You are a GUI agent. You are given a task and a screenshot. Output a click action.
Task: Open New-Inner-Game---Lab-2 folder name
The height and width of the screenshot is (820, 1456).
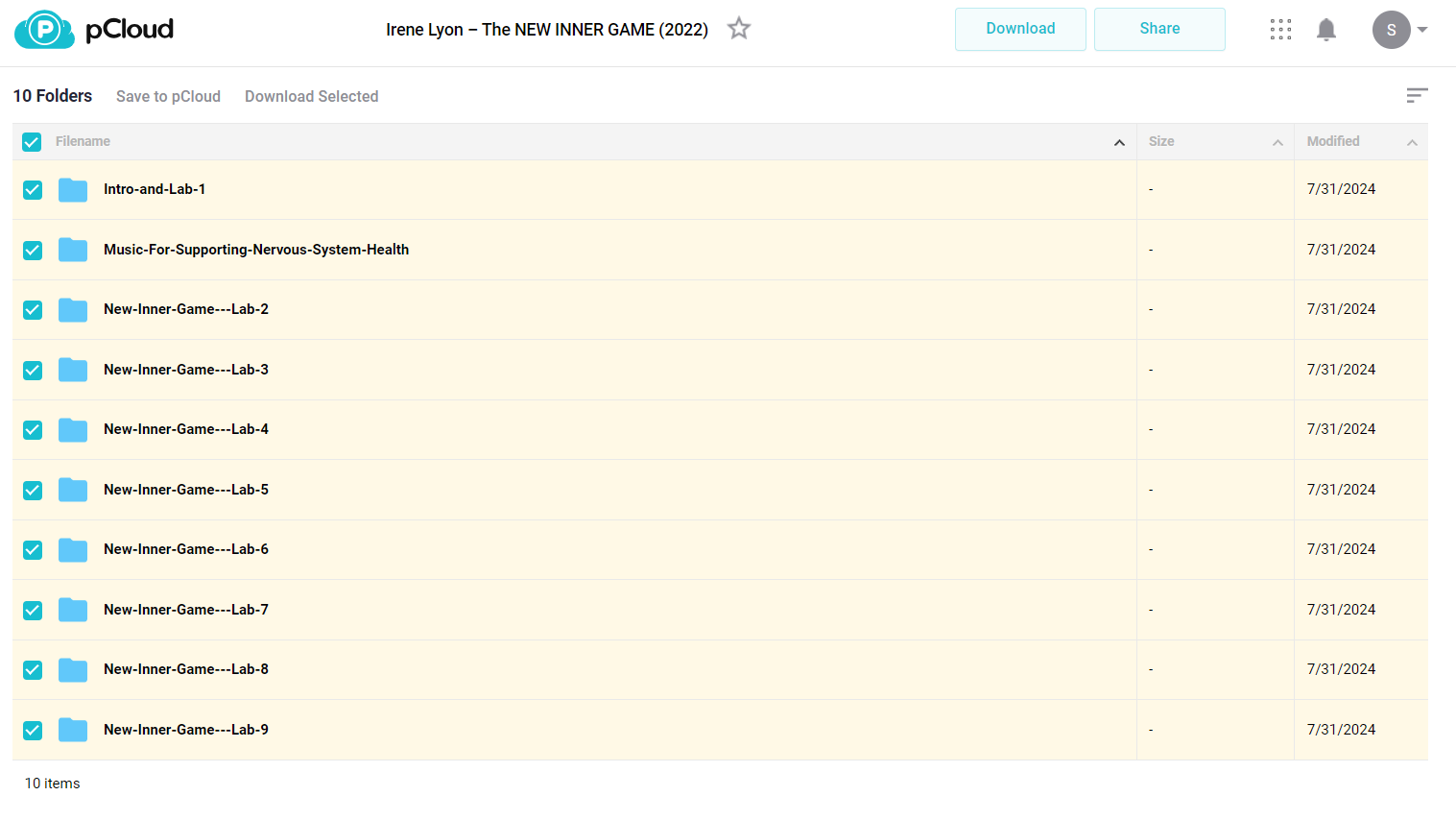(186, 309)
